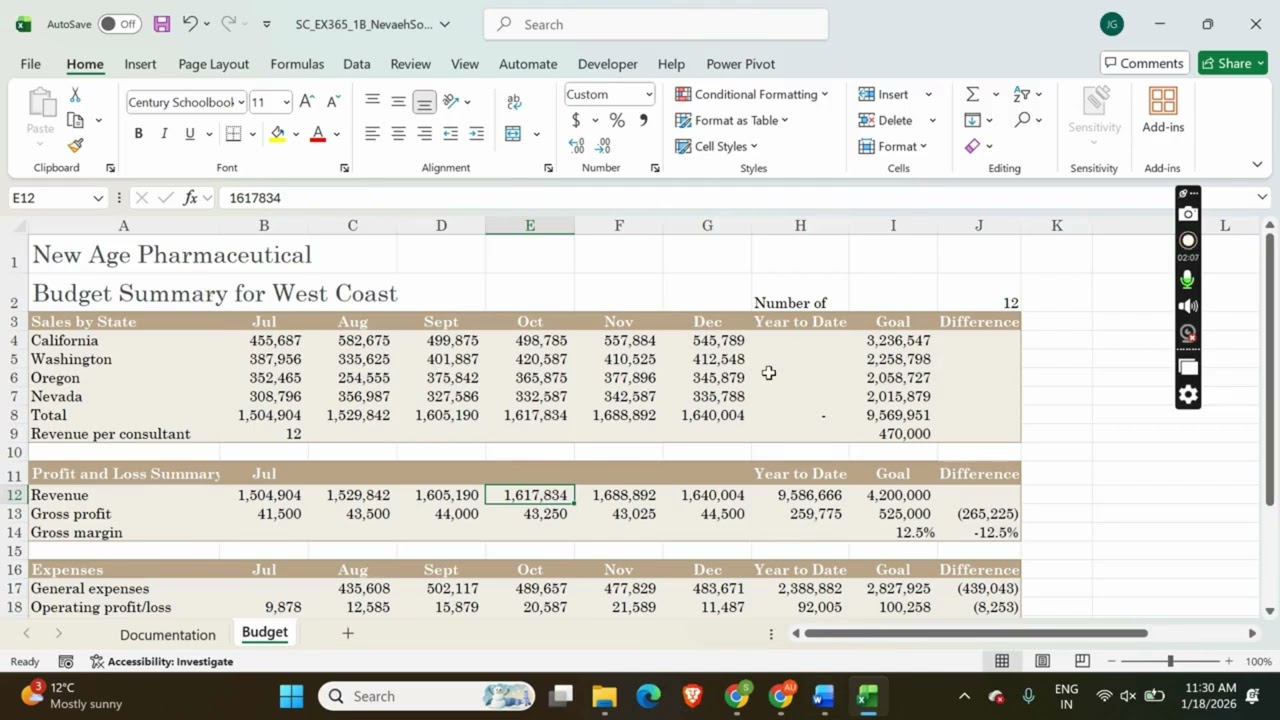Switch to Page Layout view in status bar

point(1042,661)
